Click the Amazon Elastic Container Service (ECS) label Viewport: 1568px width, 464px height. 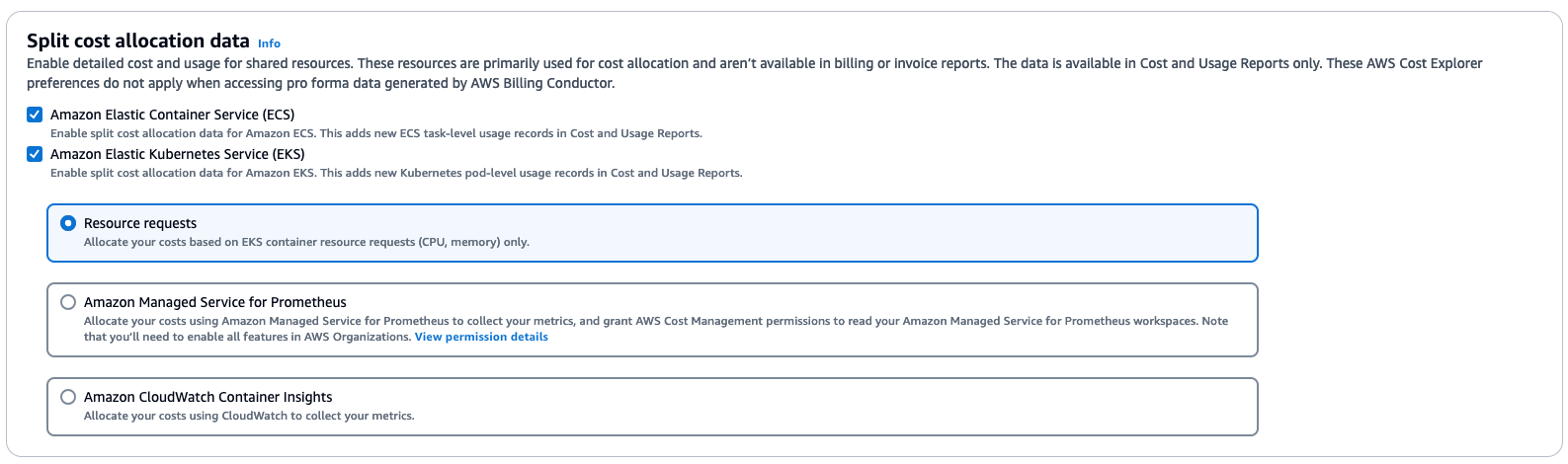coord(172,115)
